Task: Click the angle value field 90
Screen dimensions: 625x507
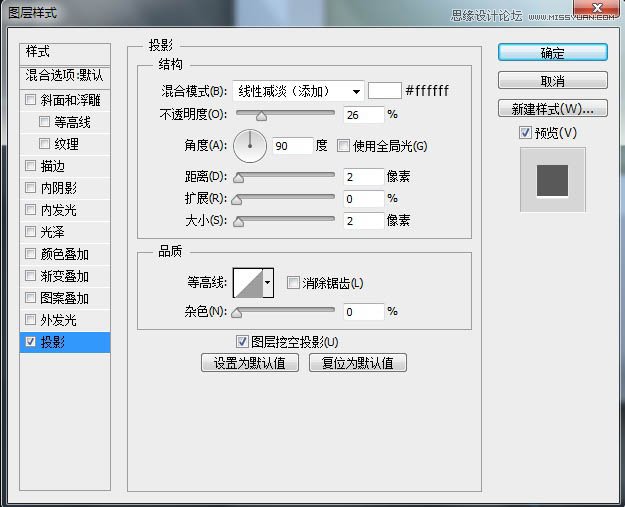Action: coord(293,146)
